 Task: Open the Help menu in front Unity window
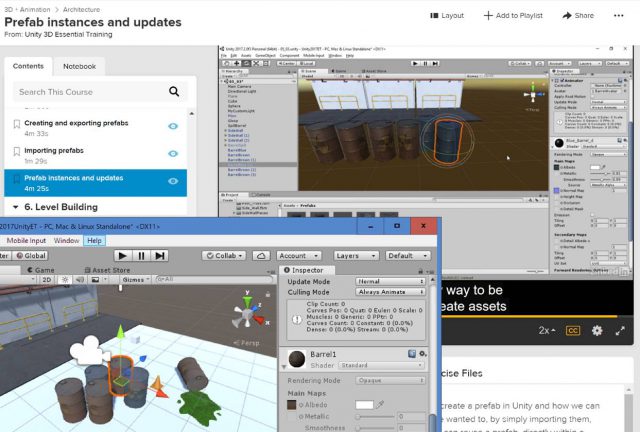click(94, 240)
